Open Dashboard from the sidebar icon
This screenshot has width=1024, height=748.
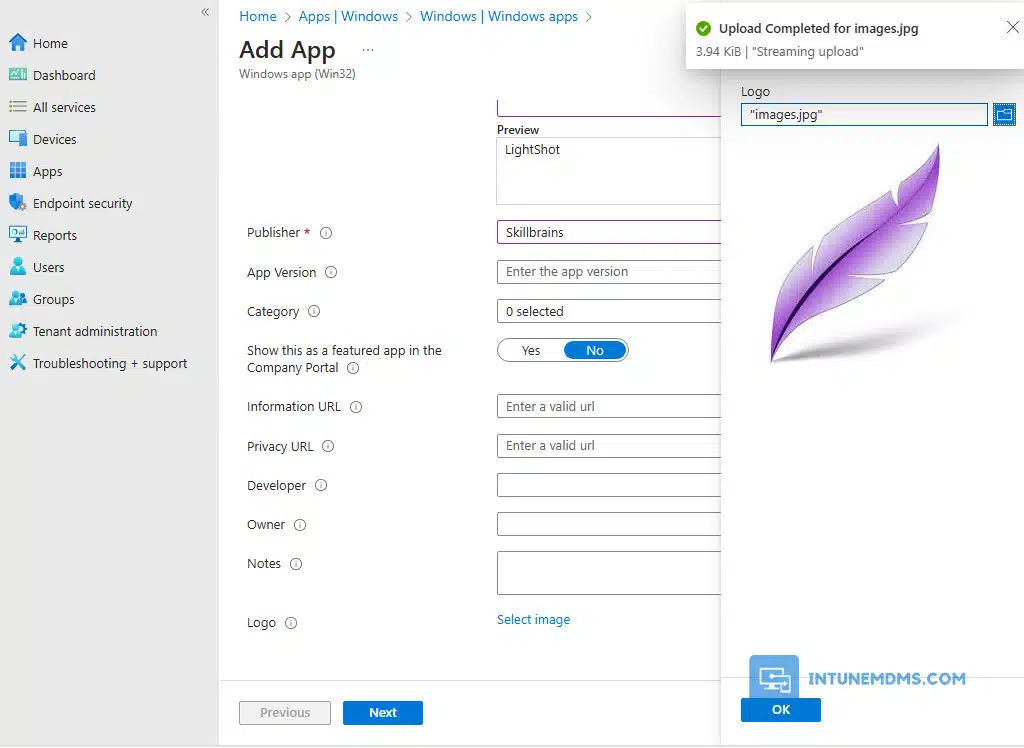(x=17, y=75)
